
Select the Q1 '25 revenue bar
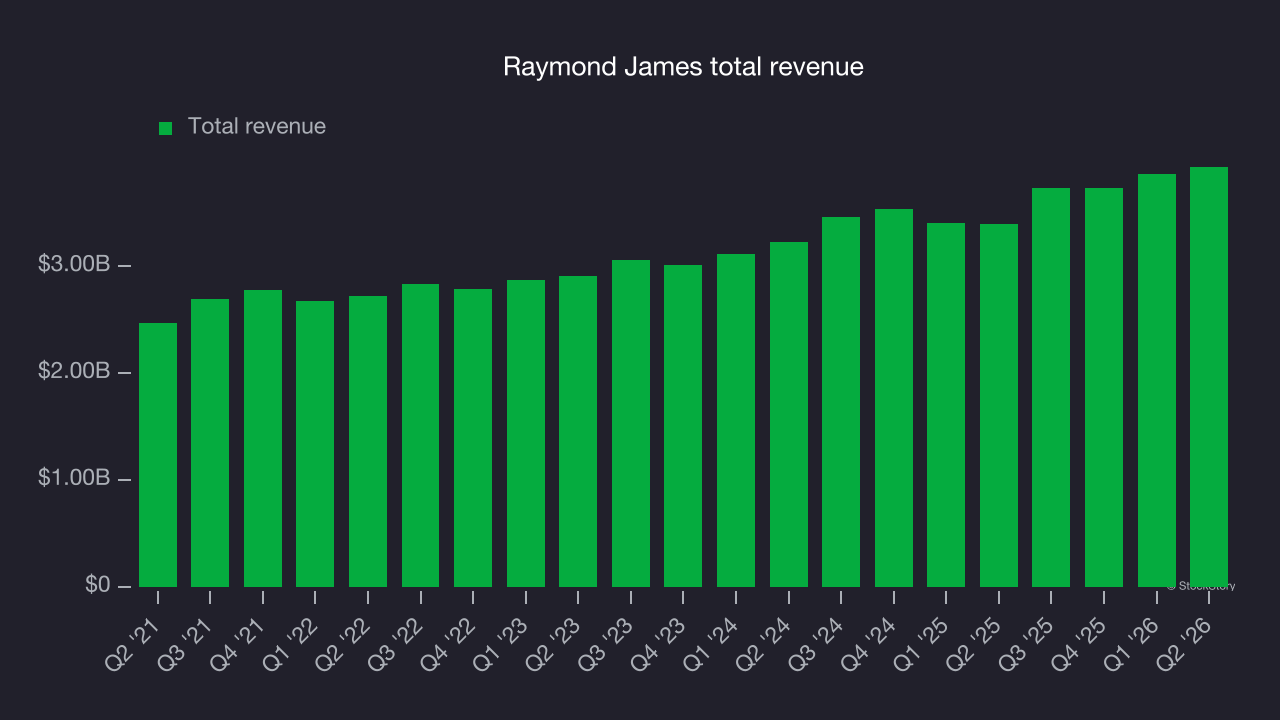tap(946, 405)
